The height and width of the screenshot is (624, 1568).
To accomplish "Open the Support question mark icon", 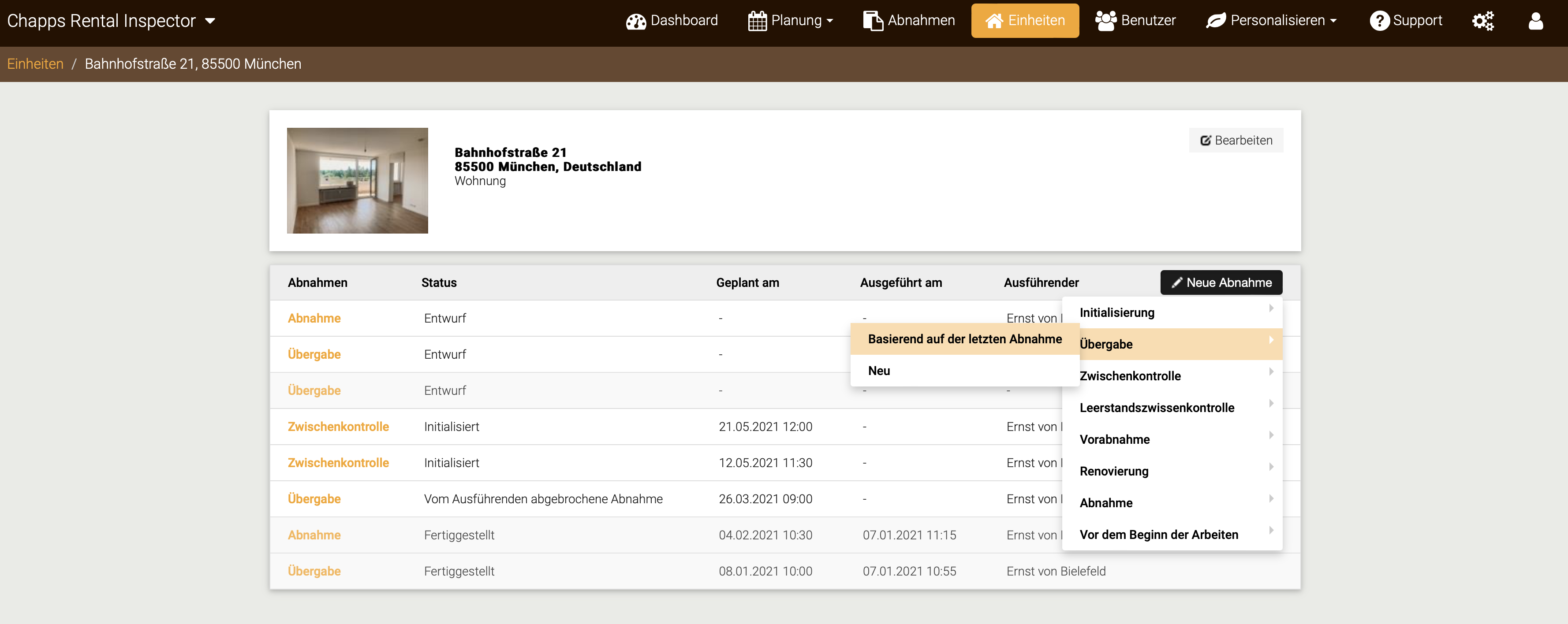I will click(1379, 21).
